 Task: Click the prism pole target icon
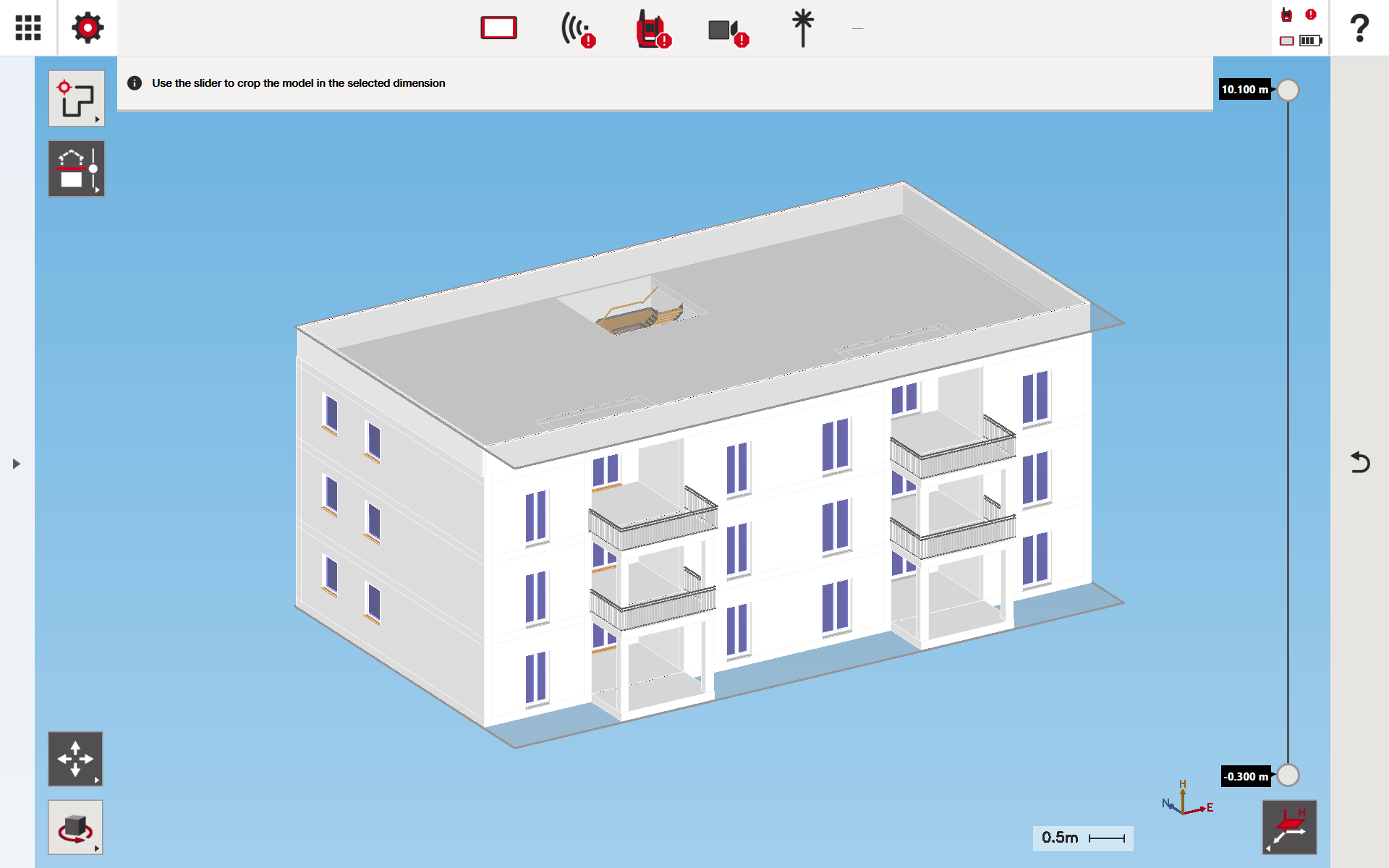click(802, 28)
